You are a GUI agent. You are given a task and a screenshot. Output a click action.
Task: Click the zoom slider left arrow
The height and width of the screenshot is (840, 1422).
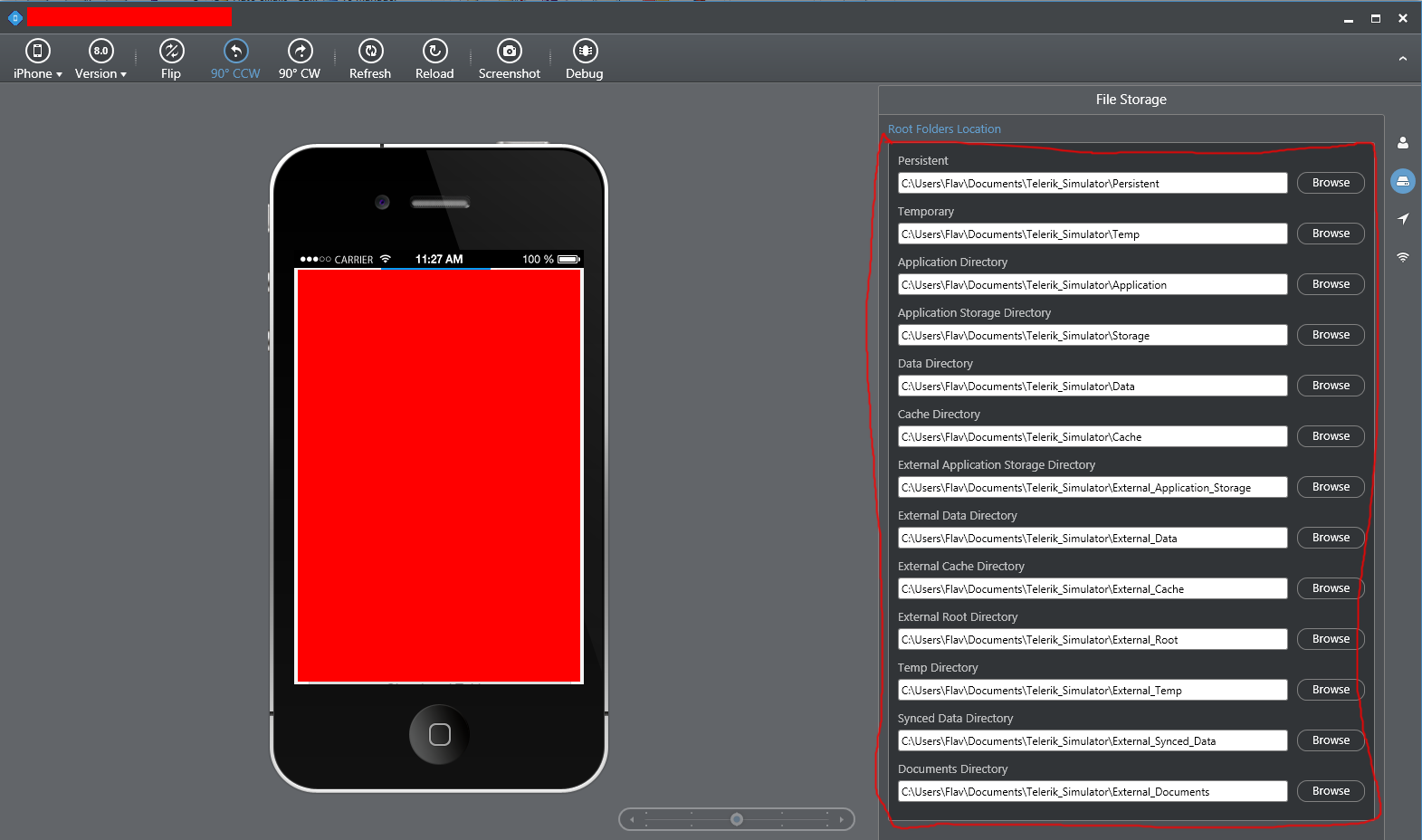632,819
